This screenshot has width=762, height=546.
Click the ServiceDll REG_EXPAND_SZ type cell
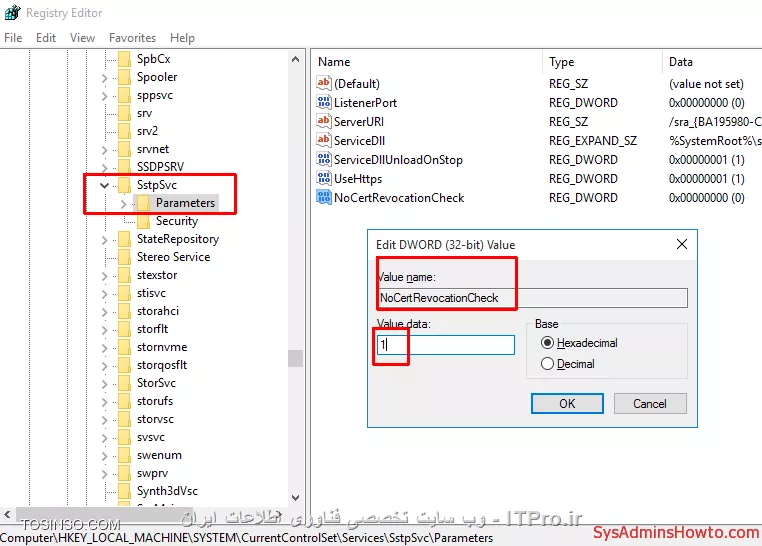tap(592, 140)
